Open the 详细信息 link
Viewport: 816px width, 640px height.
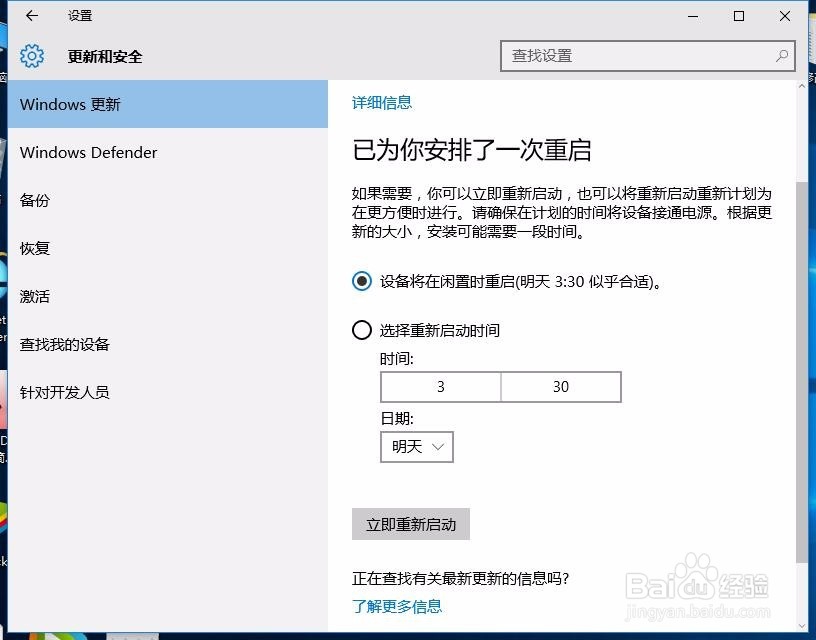[381, 103]
